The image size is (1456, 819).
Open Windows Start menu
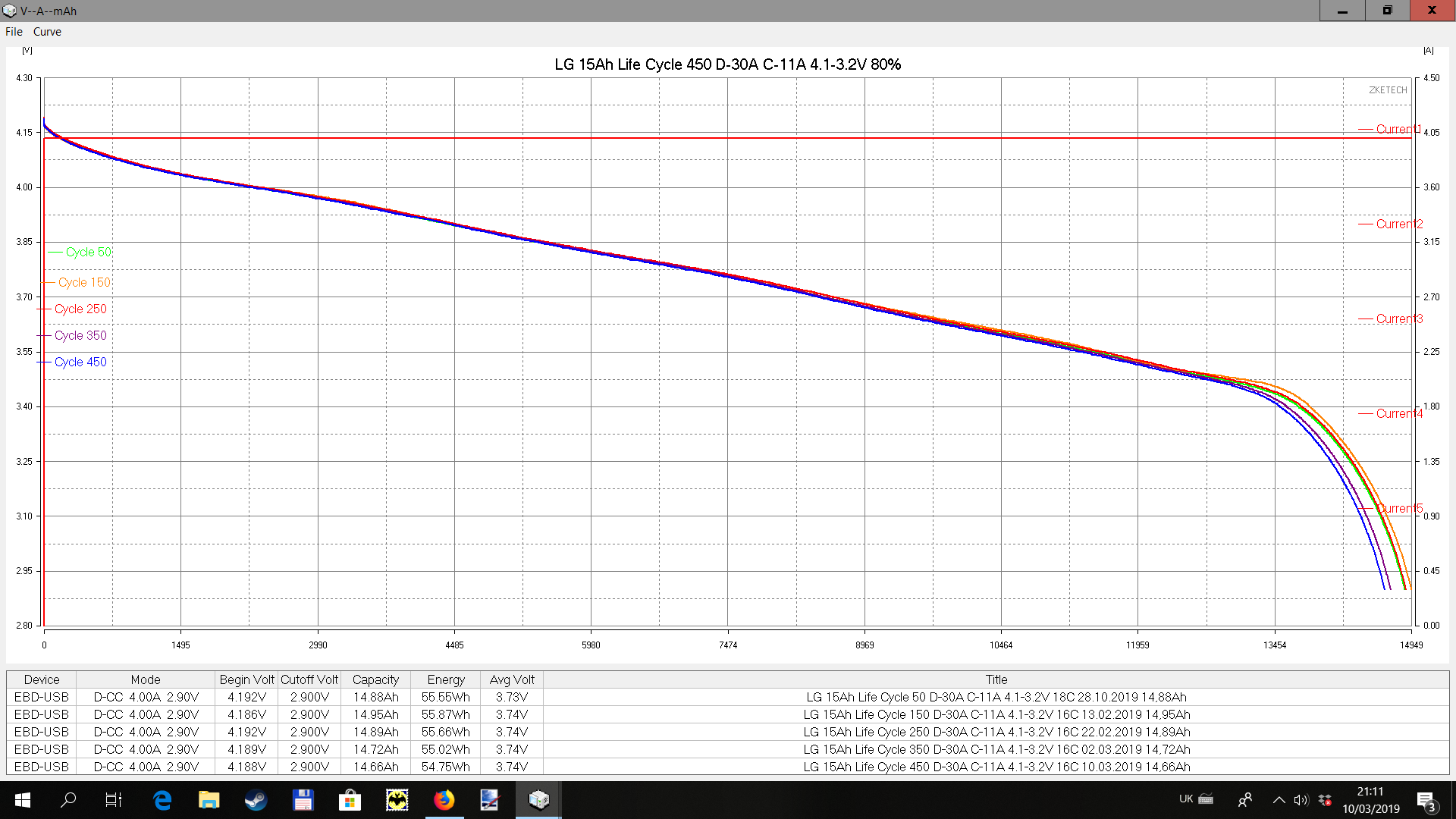tap(22, 800)
